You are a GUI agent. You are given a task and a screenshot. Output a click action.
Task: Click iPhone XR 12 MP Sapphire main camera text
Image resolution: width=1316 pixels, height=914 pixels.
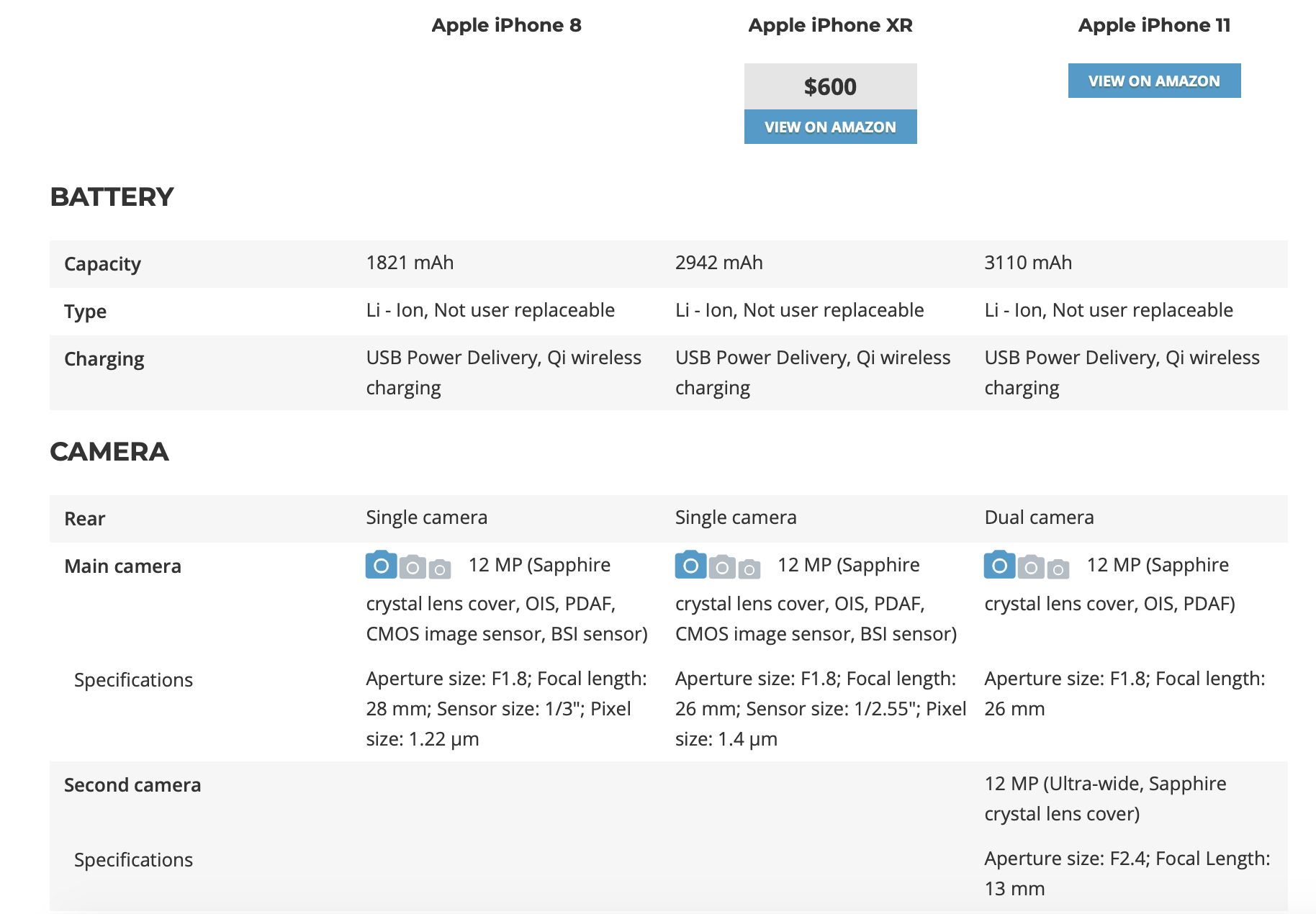pyautogui.click(x=816, y=599)
